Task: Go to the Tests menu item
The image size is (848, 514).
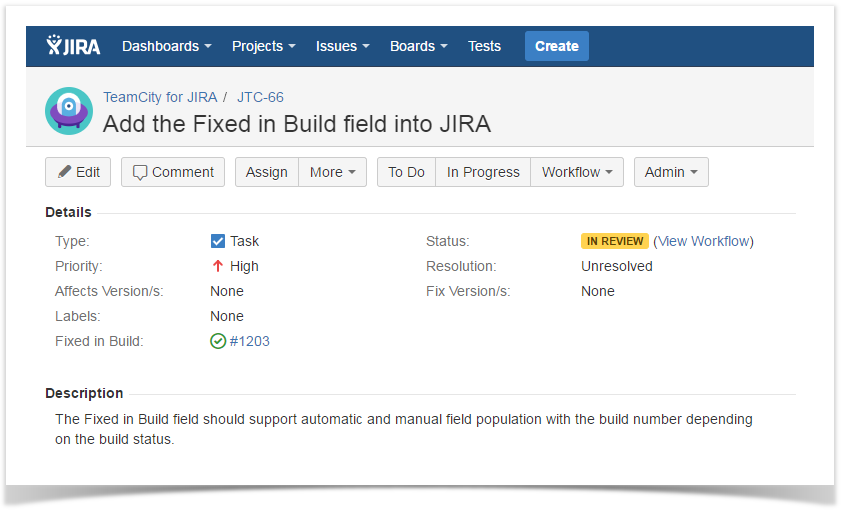Action: point(484,46)
